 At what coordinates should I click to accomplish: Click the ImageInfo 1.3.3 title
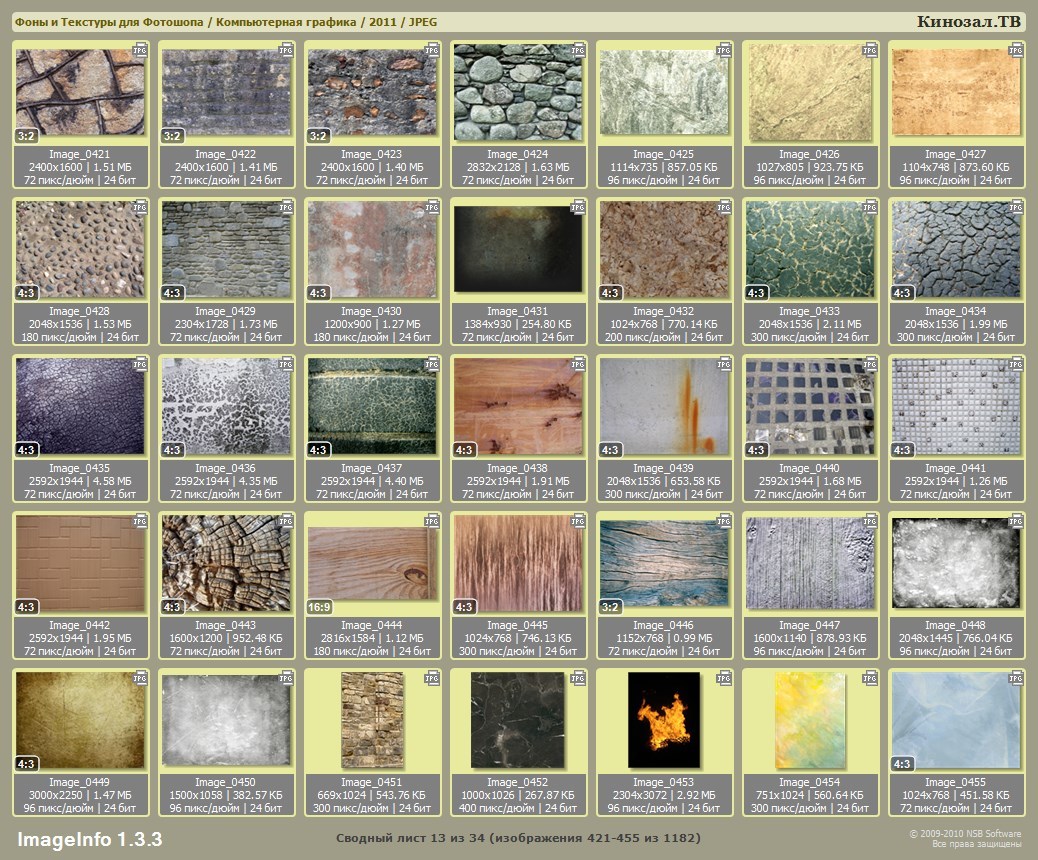click(x=89, y=838)
